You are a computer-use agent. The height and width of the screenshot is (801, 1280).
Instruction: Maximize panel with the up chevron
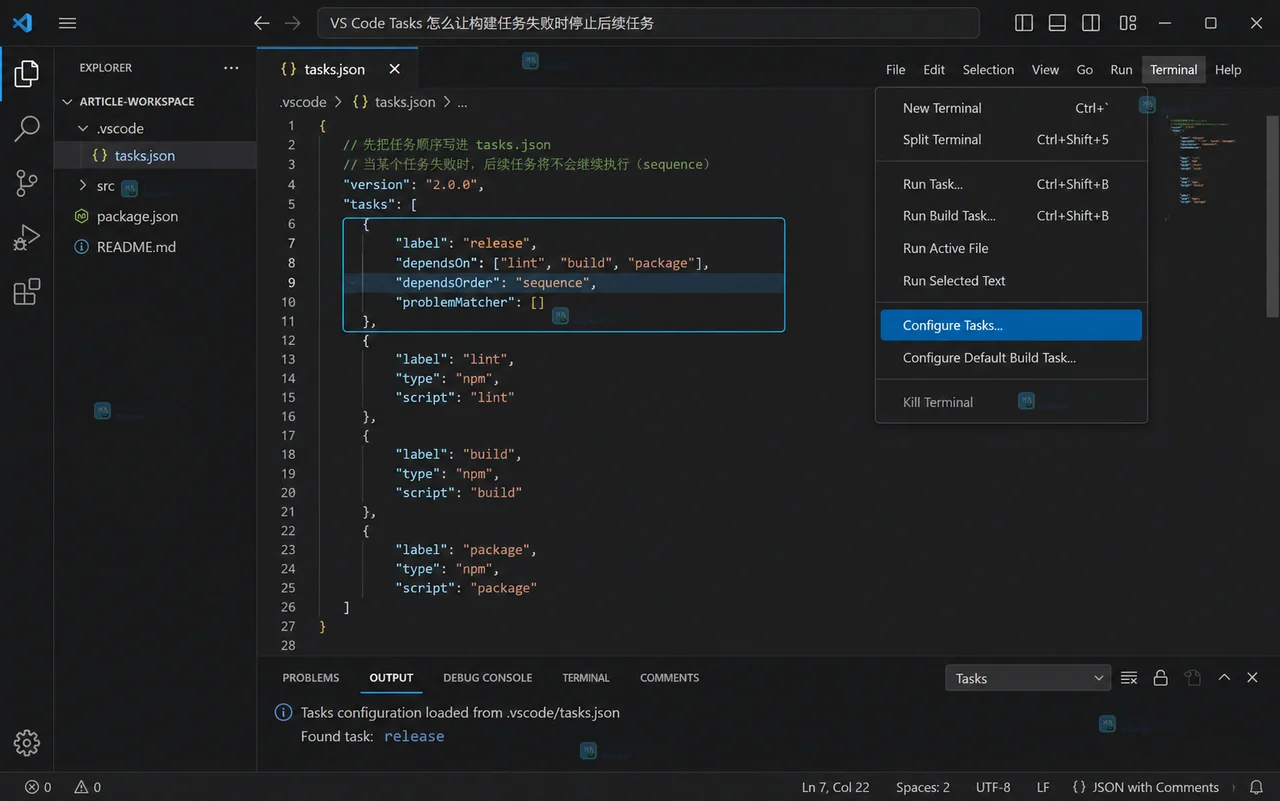[1224, 678]
